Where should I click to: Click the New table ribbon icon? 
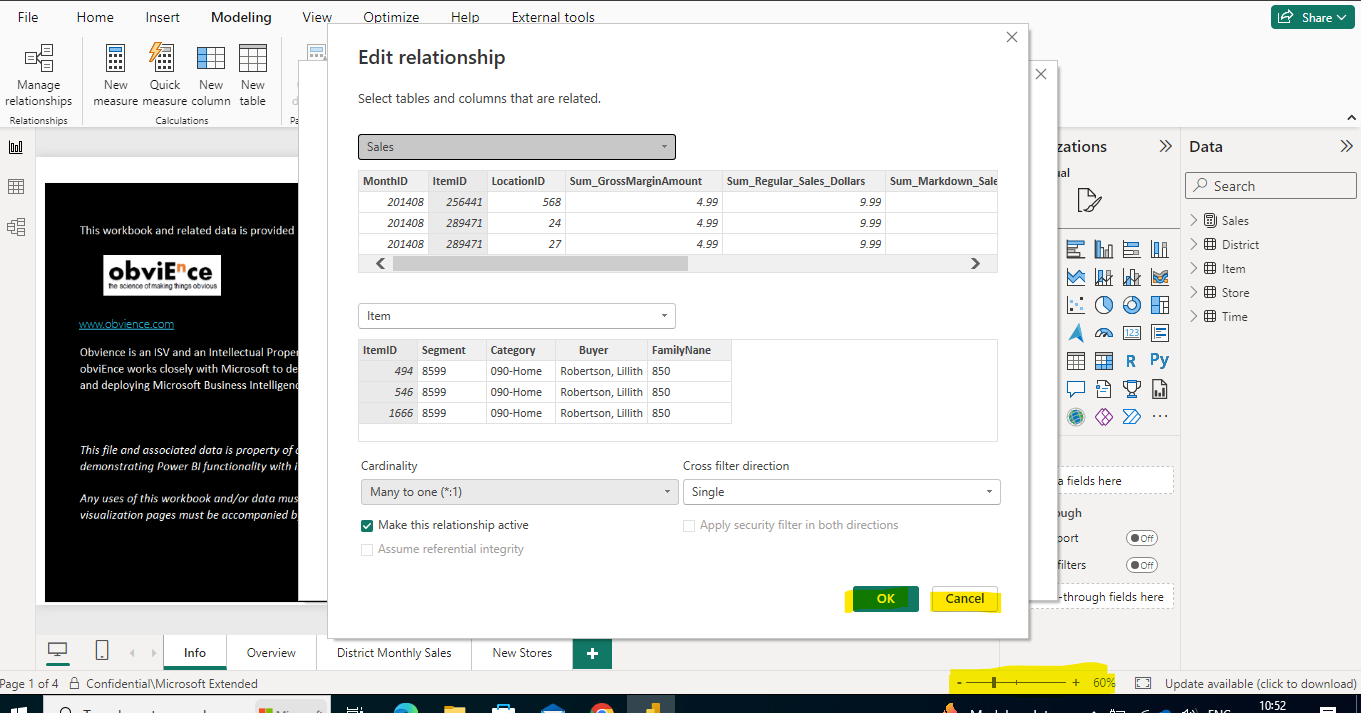tap(253, 75)
